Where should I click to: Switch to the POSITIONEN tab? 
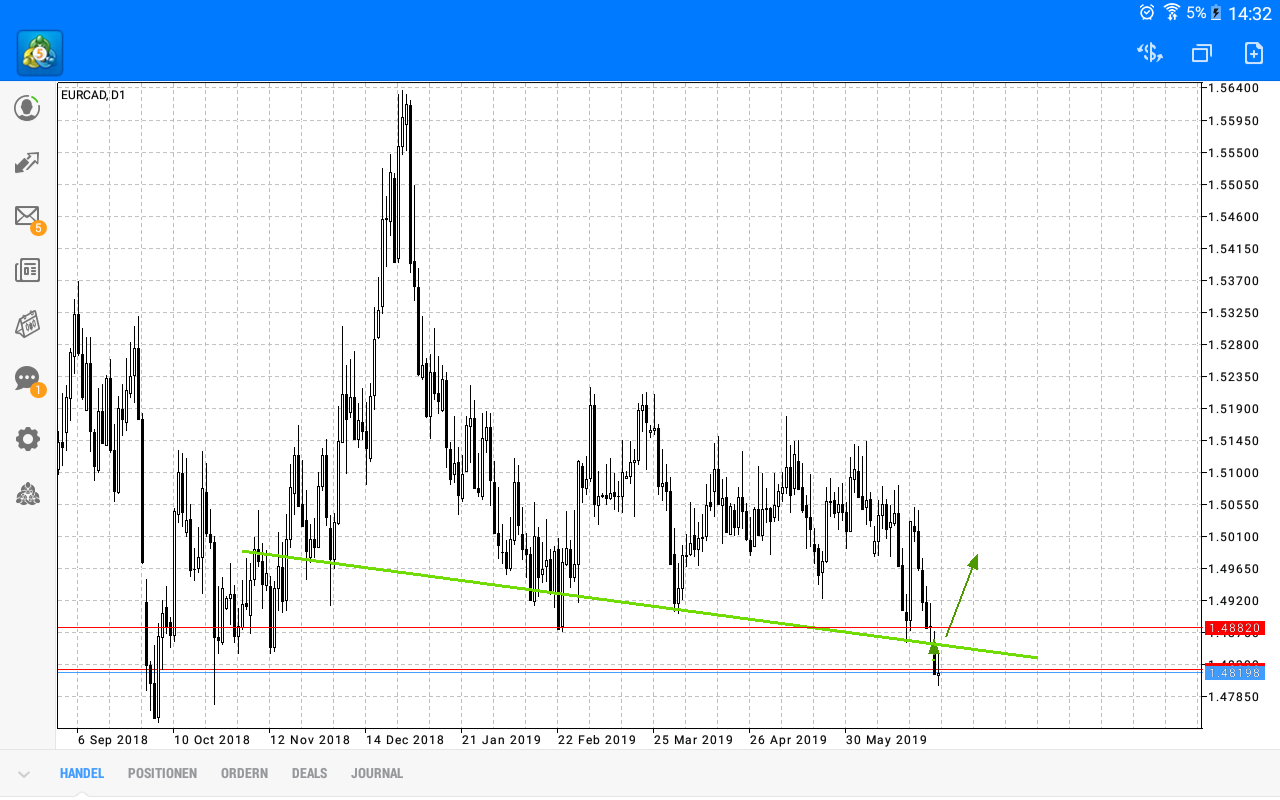point(162,773)
